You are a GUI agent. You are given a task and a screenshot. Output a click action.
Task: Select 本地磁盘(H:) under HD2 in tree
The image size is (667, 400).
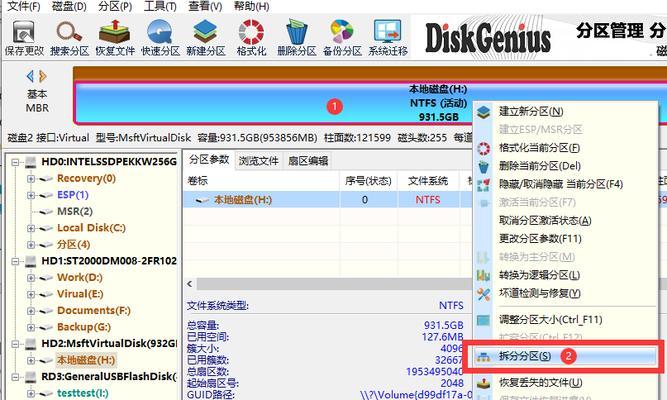86,360
